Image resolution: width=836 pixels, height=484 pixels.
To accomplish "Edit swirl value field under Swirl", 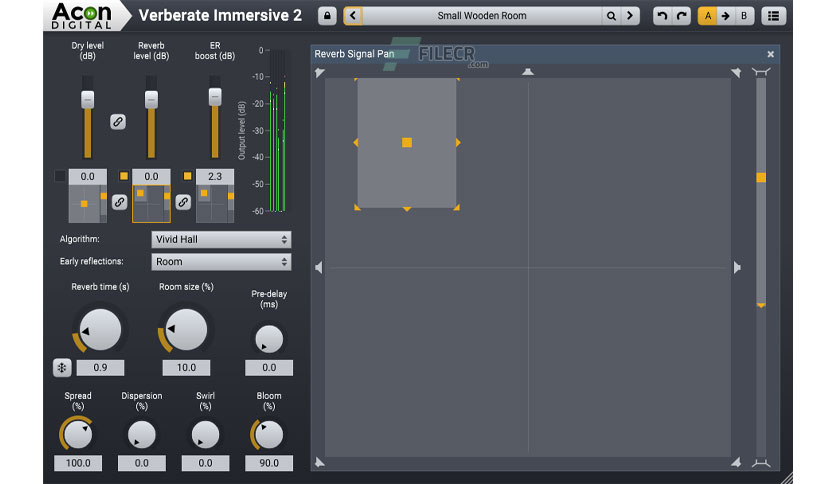I will click(x=205, y=463).
